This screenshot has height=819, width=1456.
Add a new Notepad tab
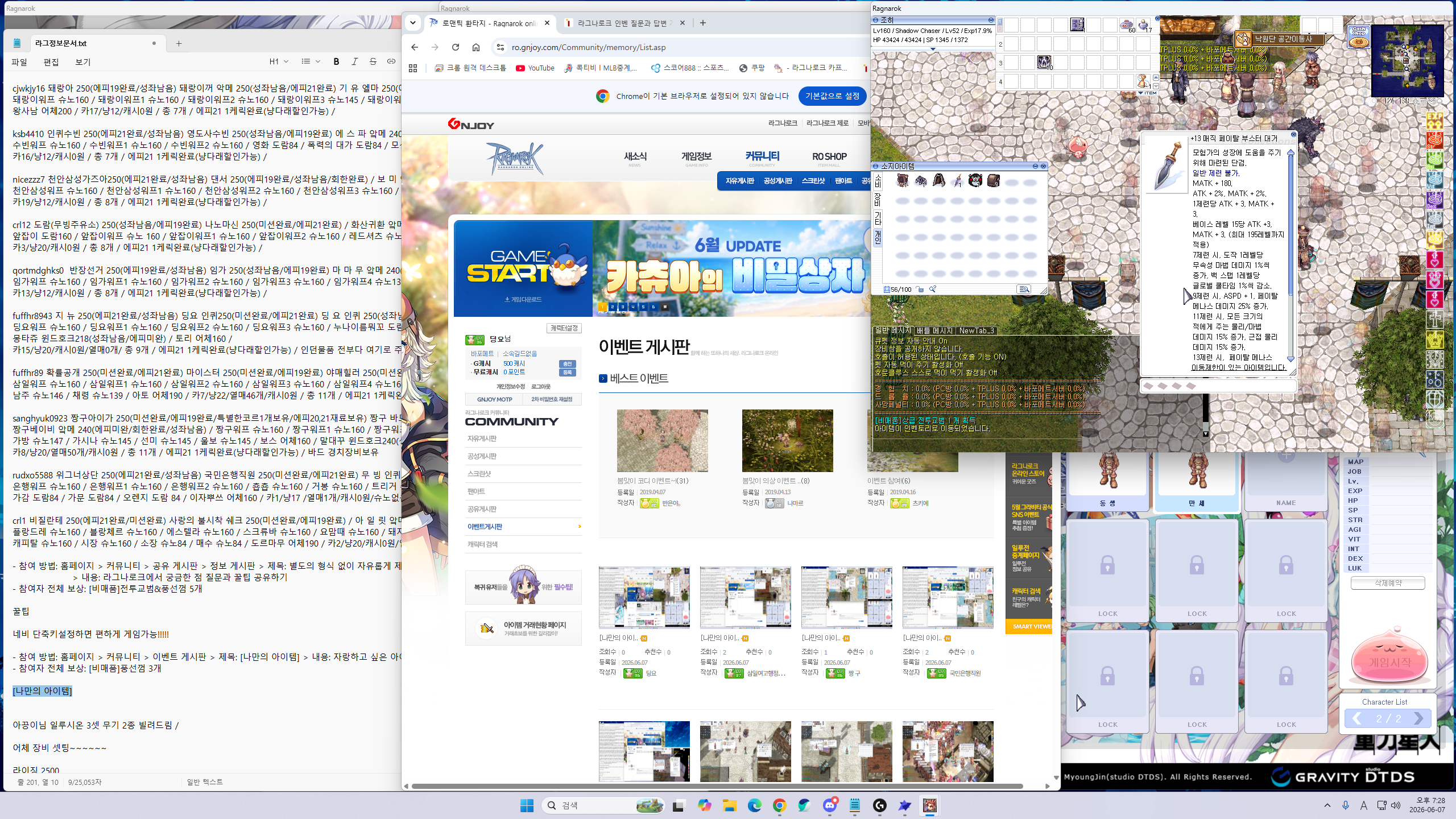coord(179,43)
